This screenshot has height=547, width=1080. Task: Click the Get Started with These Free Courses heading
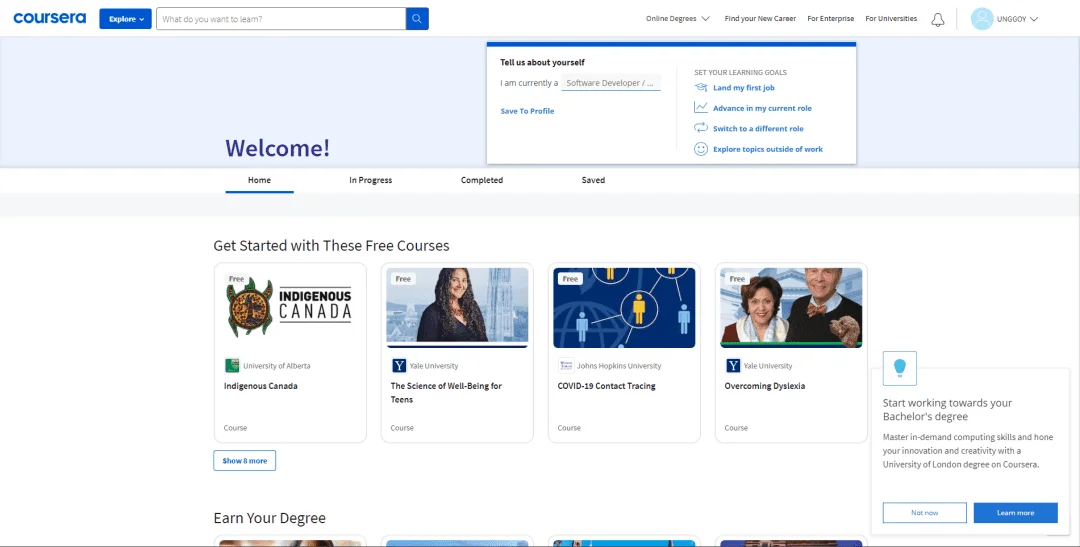click(331, 245)
